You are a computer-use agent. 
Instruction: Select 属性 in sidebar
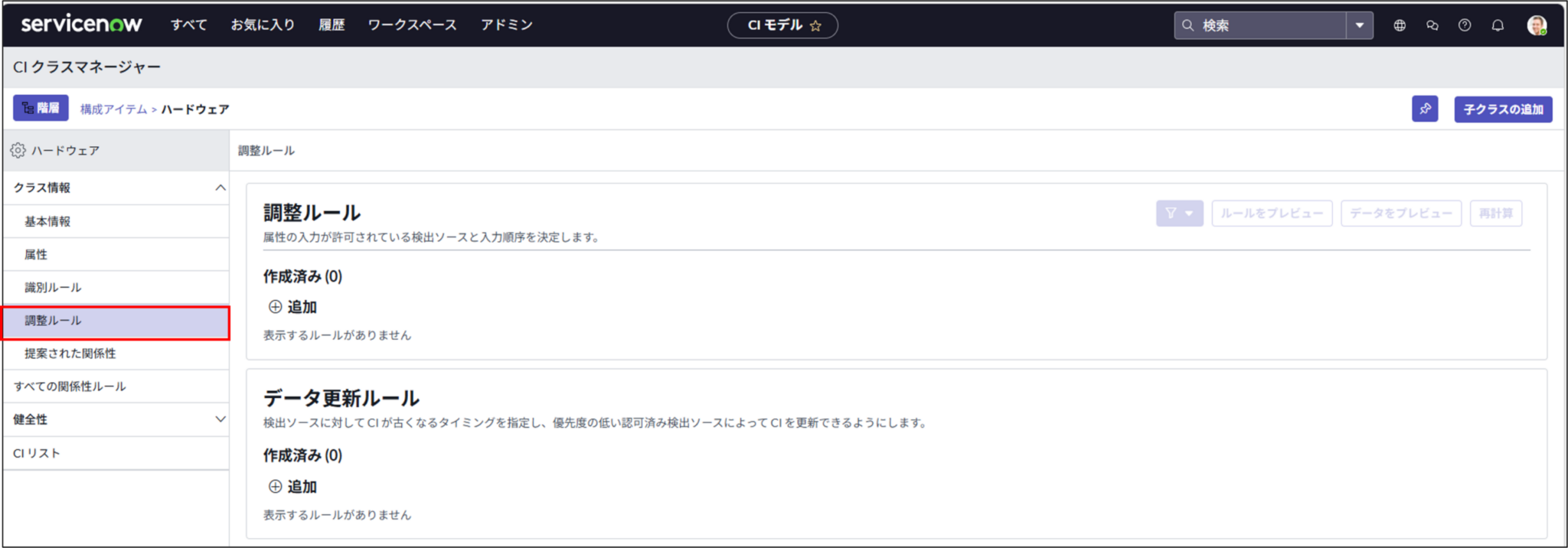point(116,254)
